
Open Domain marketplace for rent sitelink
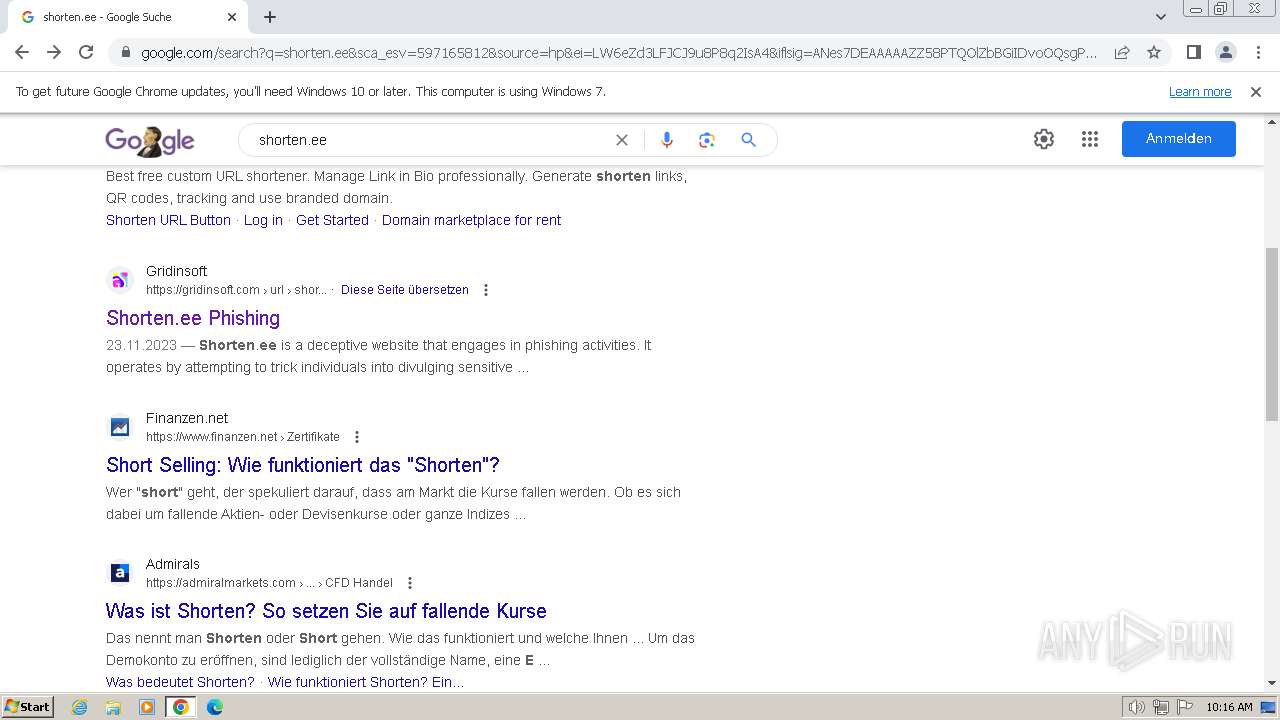pos(471,220)
